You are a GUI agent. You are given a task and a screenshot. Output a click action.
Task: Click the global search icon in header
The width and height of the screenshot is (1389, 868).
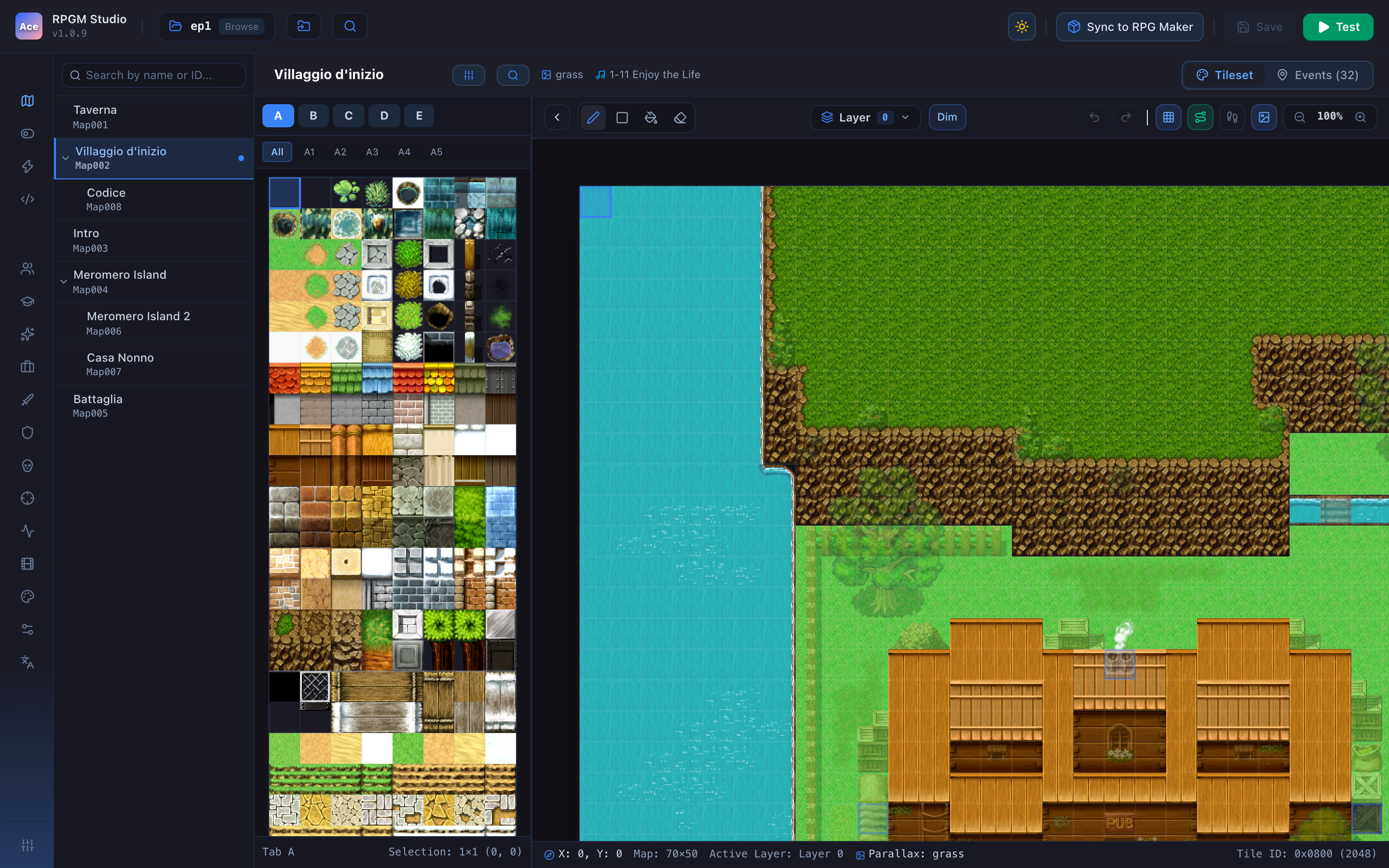[350, 27]
